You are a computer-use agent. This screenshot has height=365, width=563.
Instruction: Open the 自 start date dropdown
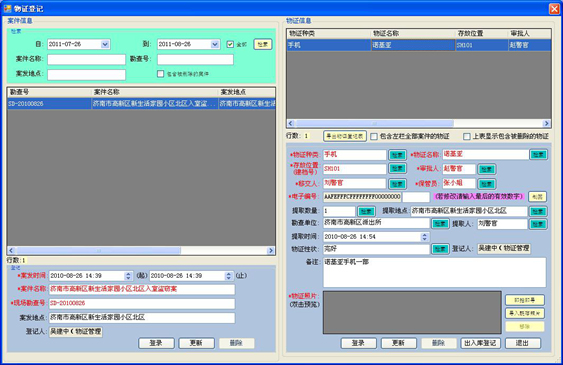click(x=105, y=45)
